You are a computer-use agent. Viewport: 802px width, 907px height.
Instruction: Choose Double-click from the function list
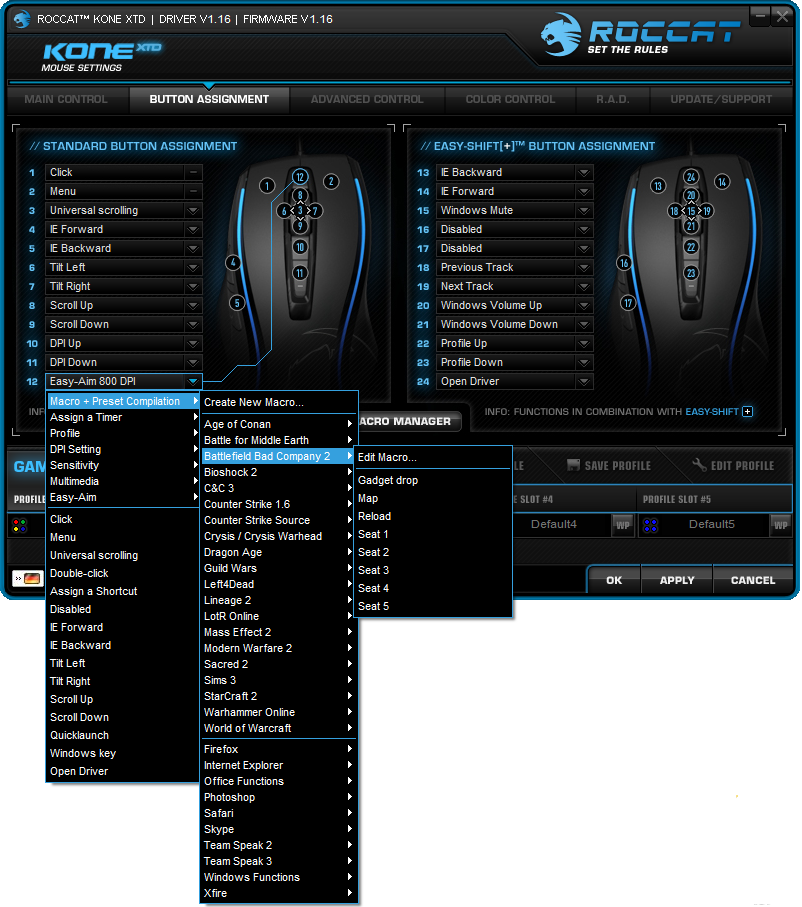click(x=123, y=574)
